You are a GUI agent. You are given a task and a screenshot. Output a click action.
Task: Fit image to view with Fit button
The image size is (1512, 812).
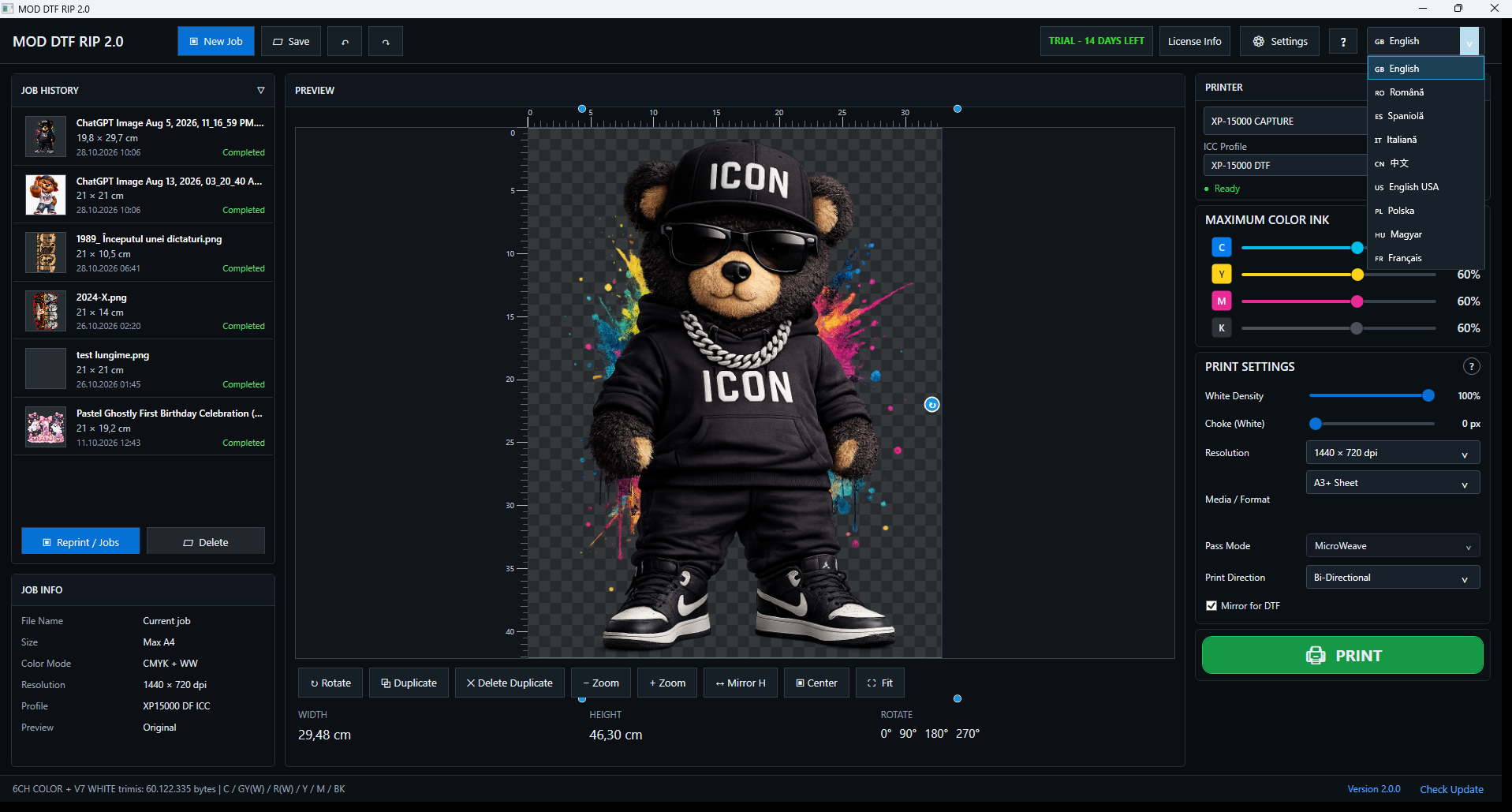[879, 683]
